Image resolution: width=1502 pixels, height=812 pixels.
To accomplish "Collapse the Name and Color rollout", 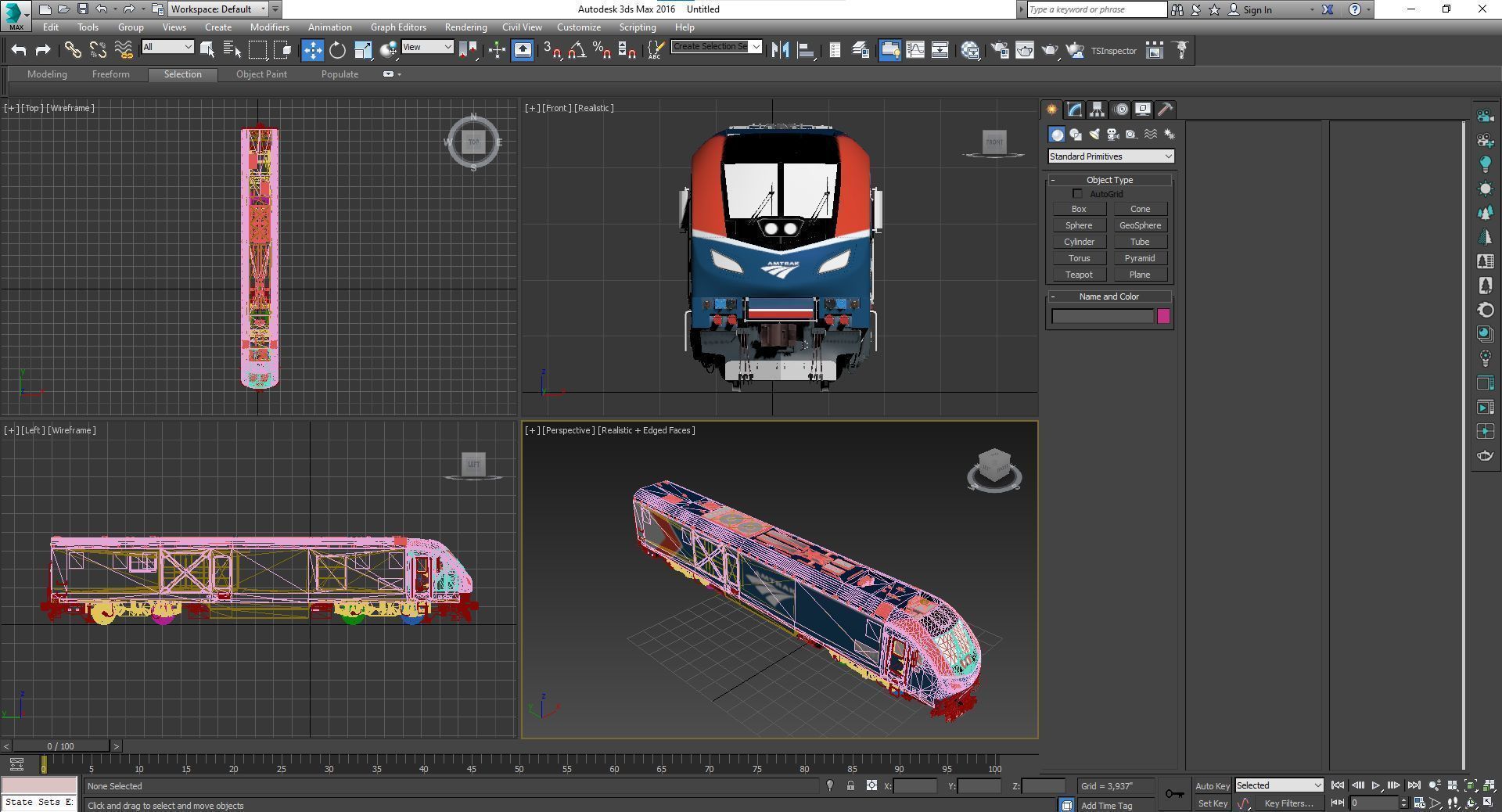I will click(x=1109, y=296).
